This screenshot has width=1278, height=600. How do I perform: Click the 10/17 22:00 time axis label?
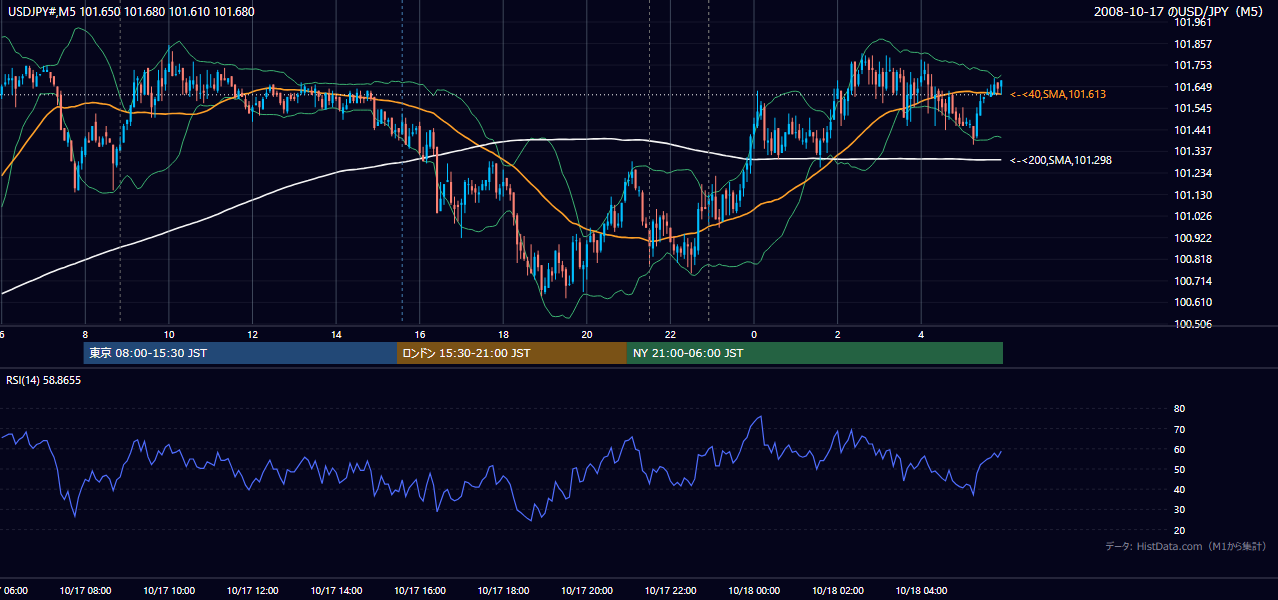tap(670, 590)
